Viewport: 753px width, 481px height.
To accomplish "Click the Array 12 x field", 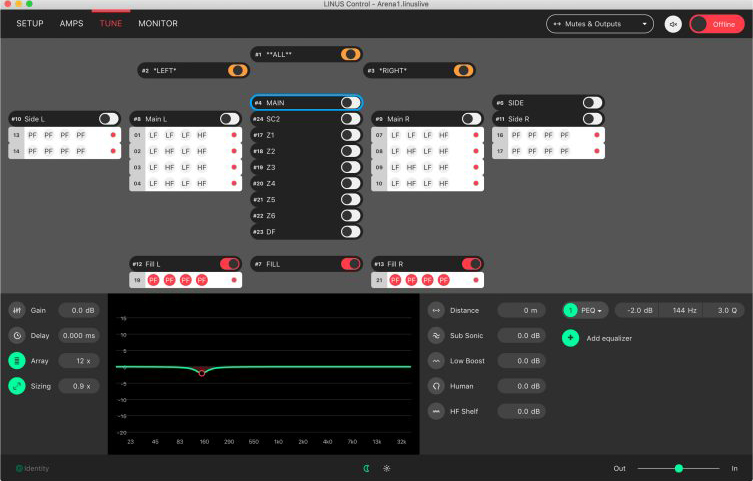I will point(79,361).
